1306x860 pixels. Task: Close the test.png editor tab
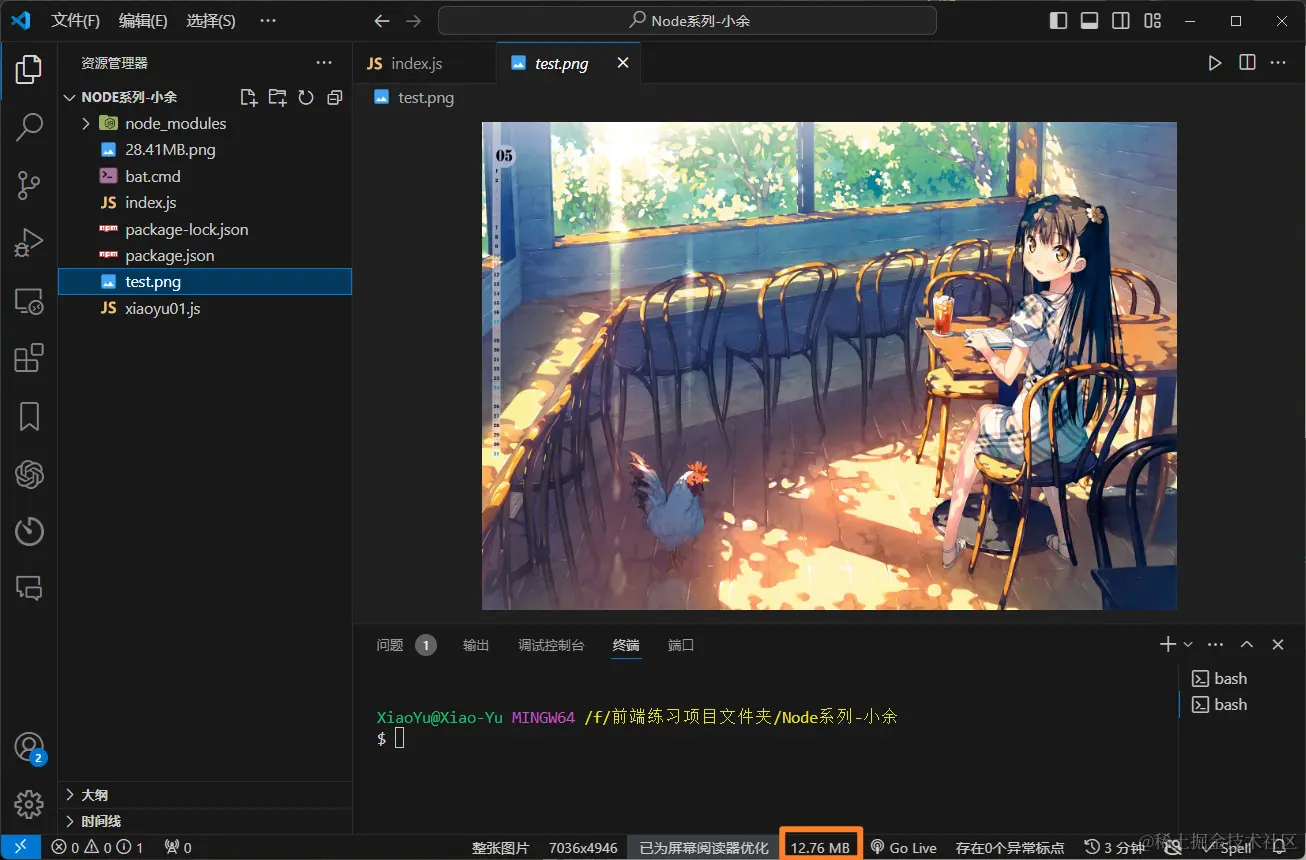pyautogui.click(x=622, y=63)
